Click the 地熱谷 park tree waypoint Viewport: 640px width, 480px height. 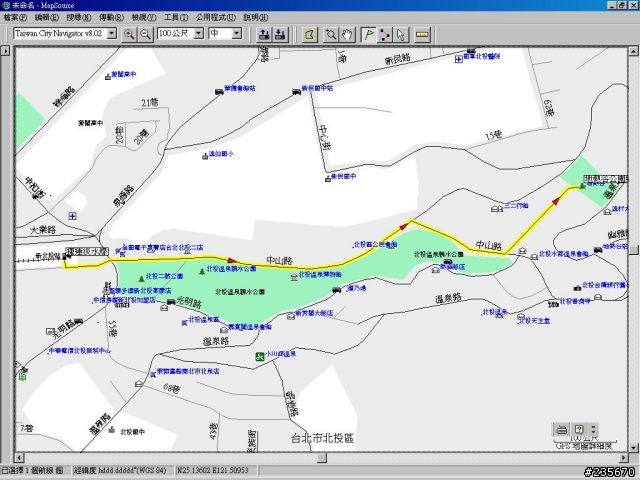582,186
